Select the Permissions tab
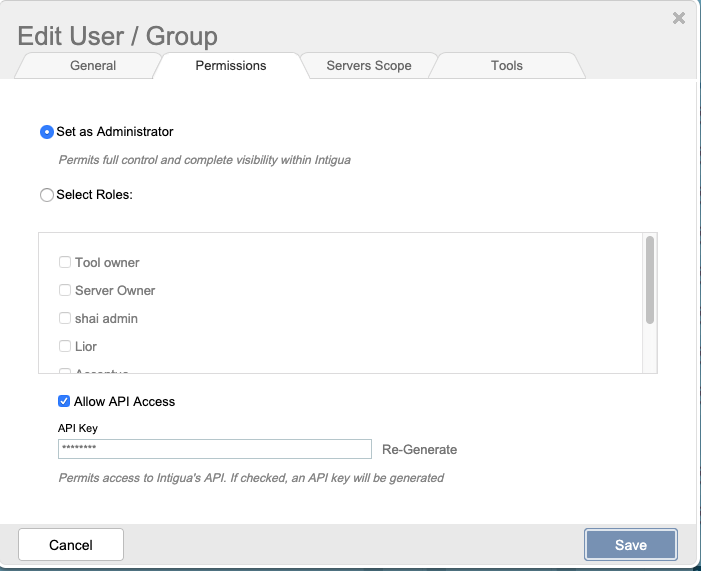Image resolution: width=701 pixels, height=571 pixels. [230, 66]
